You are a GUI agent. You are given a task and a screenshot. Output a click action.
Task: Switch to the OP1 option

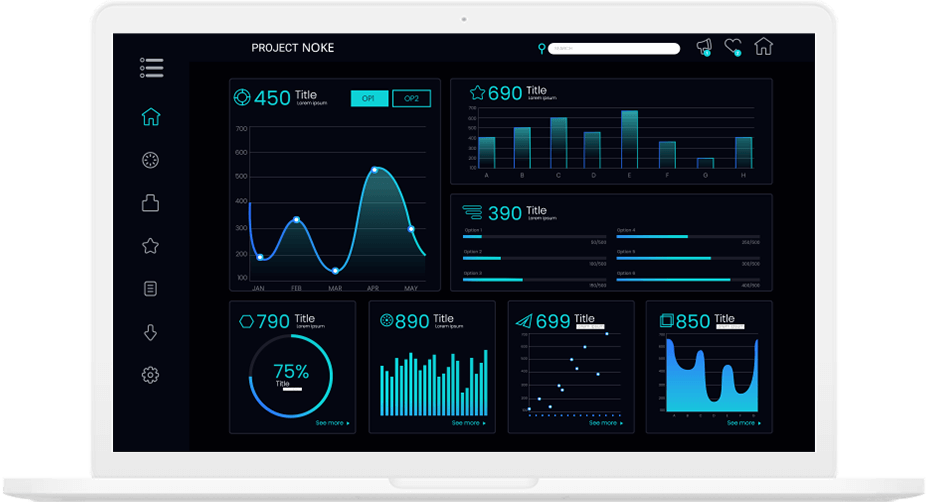click(x=369, y=98)
